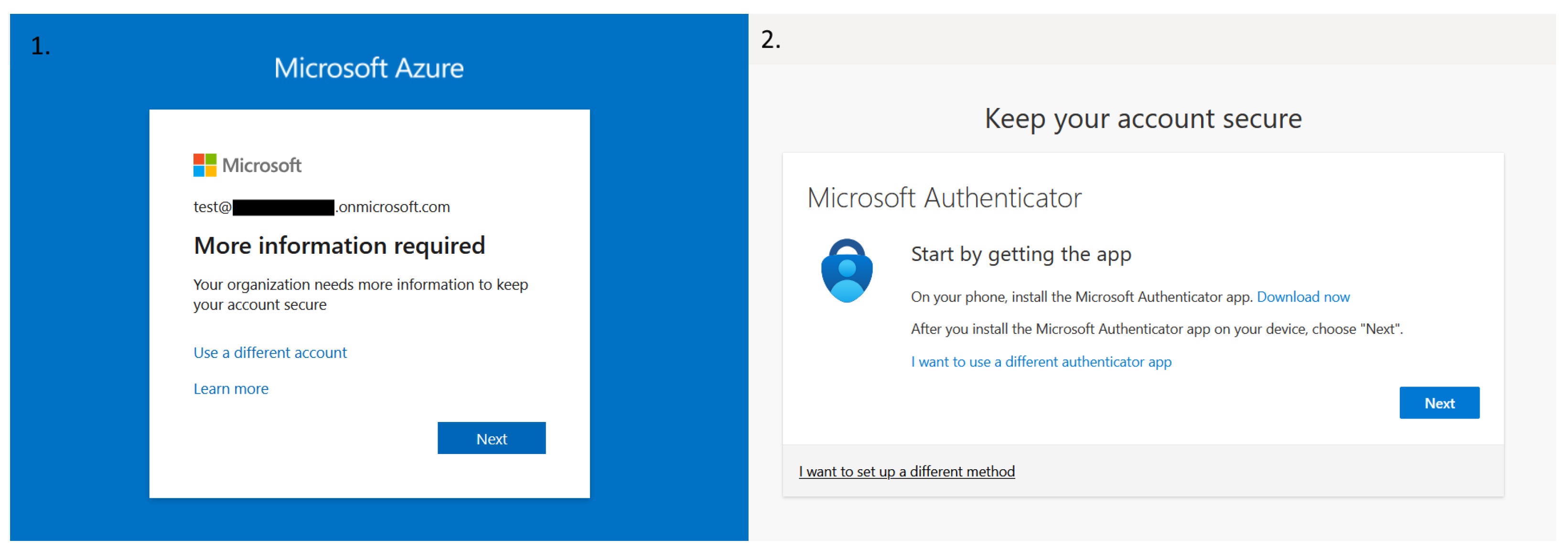Click the More information required heading
This screenshot has width=1568, height=550.
pyautogui.click(x=339, y=246)
